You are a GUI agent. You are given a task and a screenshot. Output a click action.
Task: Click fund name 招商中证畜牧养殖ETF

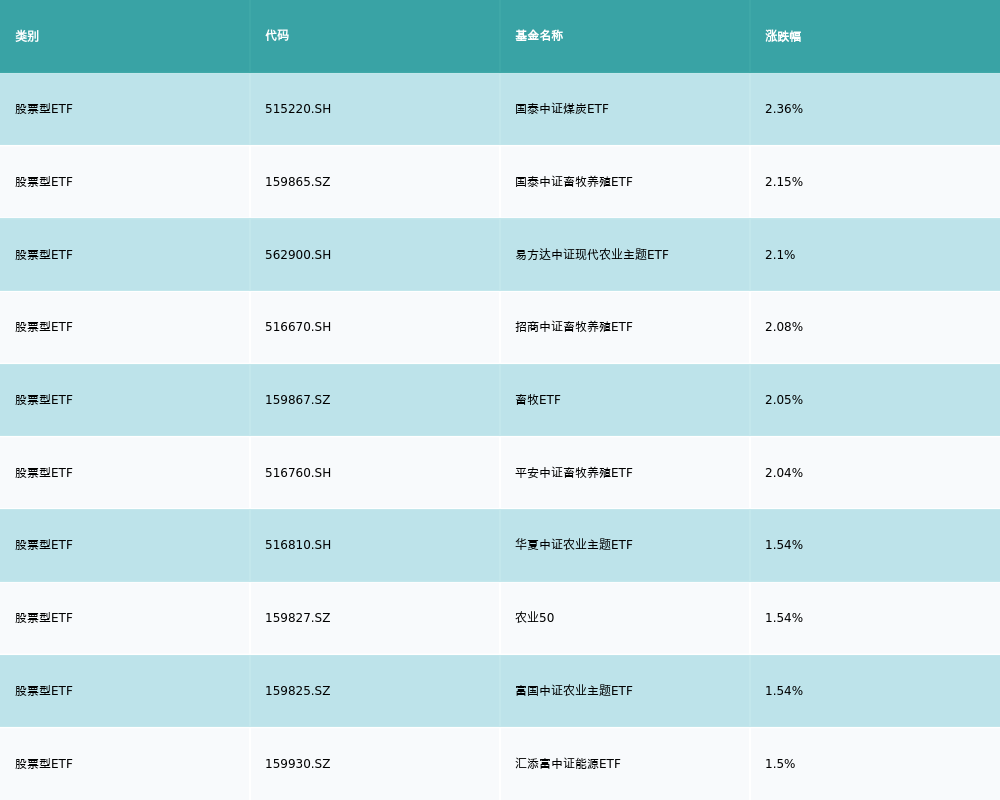[x=574, y=327]
